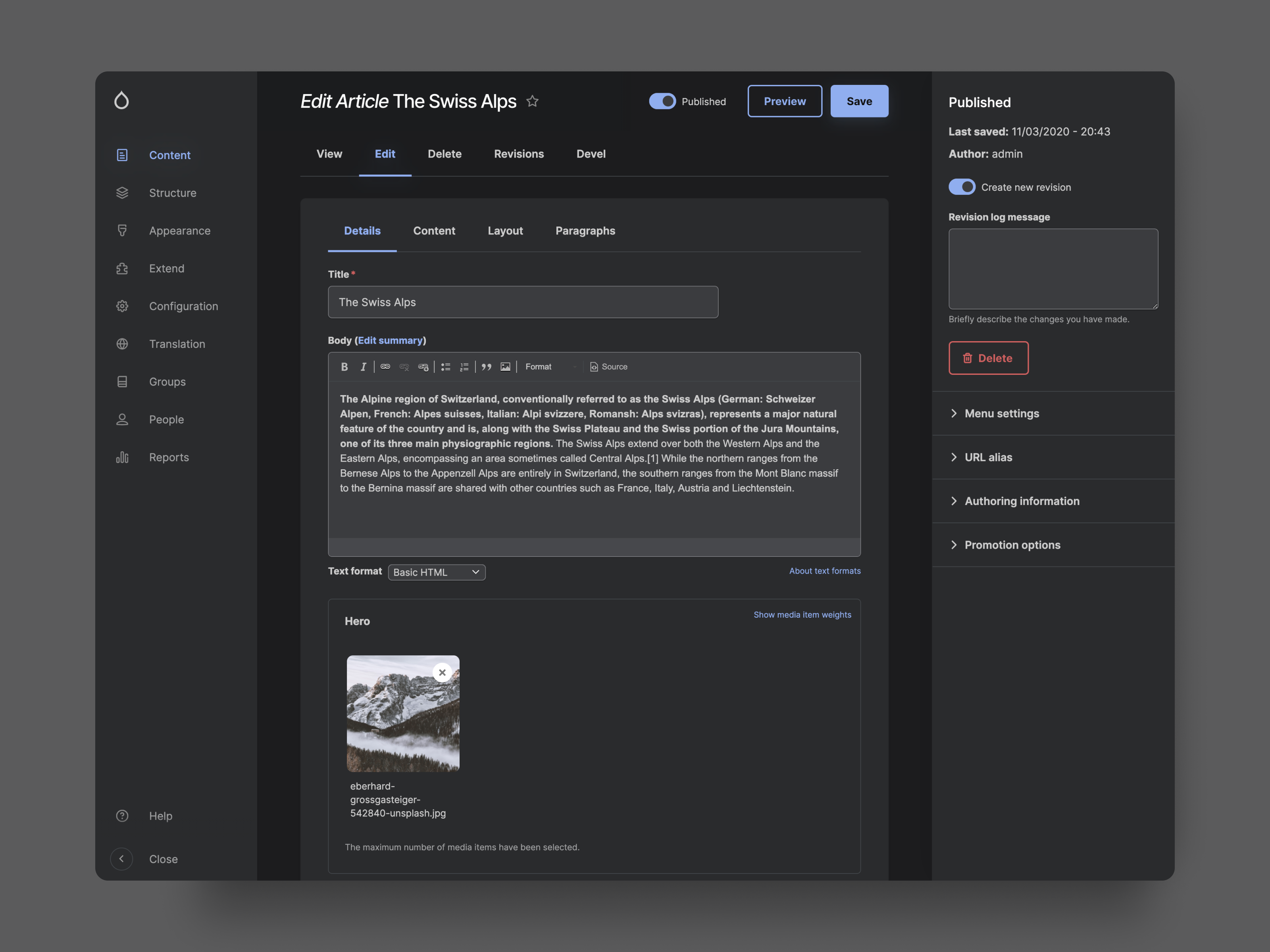1270x952 pixels.
Task: Open the Devel tab
Action: (x=591, y=154)
